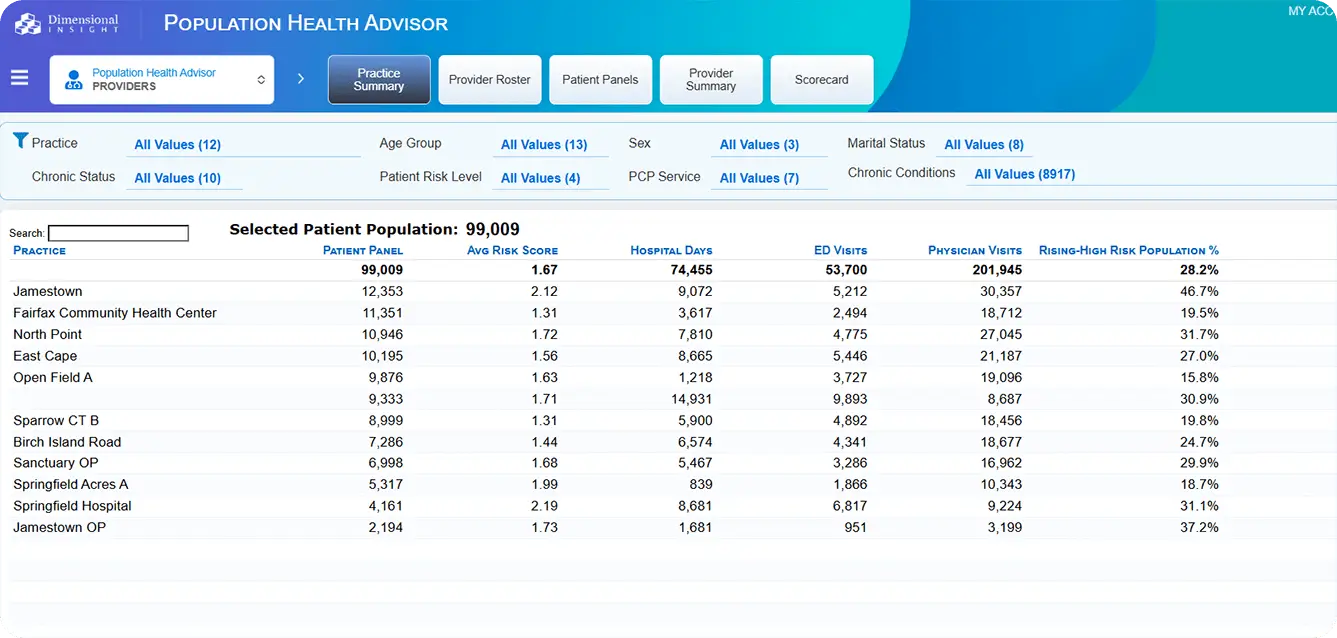Select the Provider Summary tab
1337x638 pixels.
(x=711, y=80)
